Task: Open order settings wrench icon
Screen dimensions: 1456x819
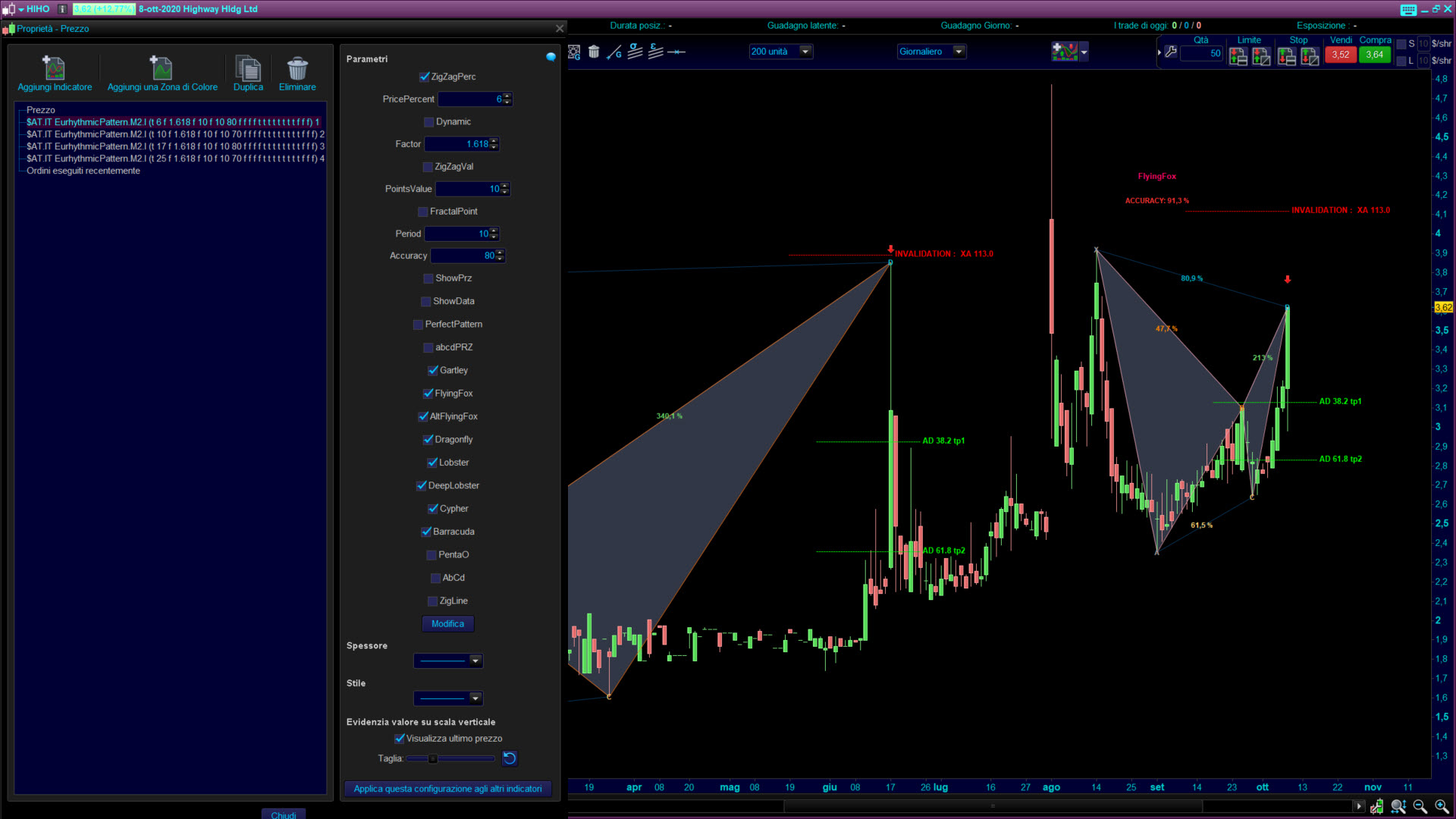Action: click(x=1171, y=52)
